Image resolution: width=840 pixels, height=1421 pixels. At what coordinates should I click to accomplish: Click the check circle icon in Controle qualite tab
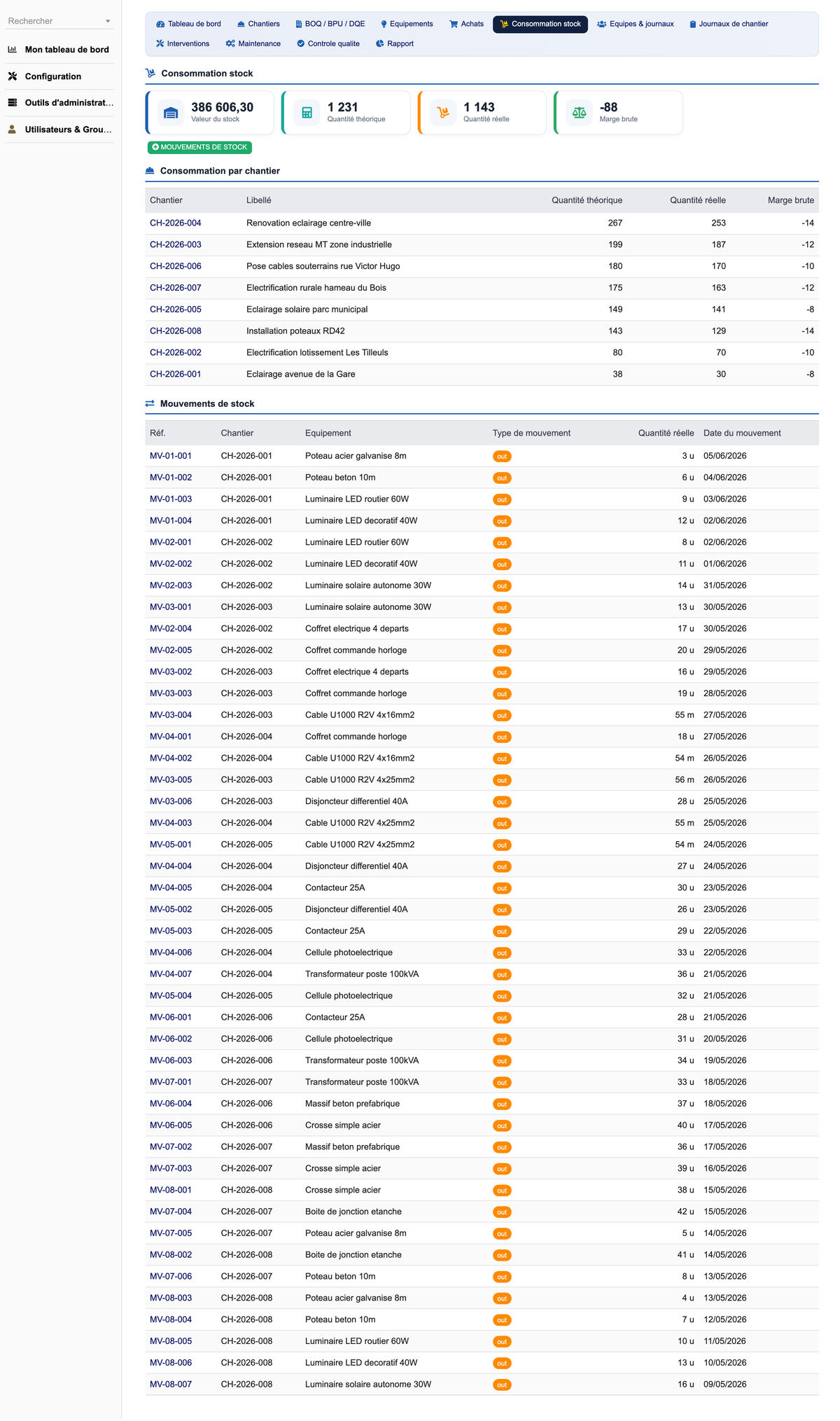pyautogui.click(x=301, y=43)
